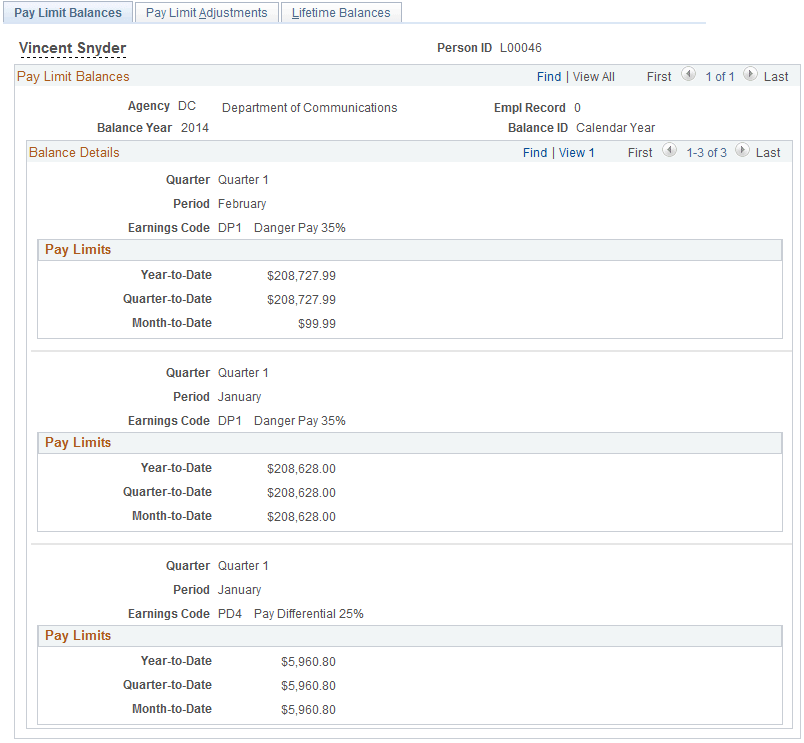Click the next-record arrow beside Last
Viewport: 804px width, 743px height.
coord(750,75)
